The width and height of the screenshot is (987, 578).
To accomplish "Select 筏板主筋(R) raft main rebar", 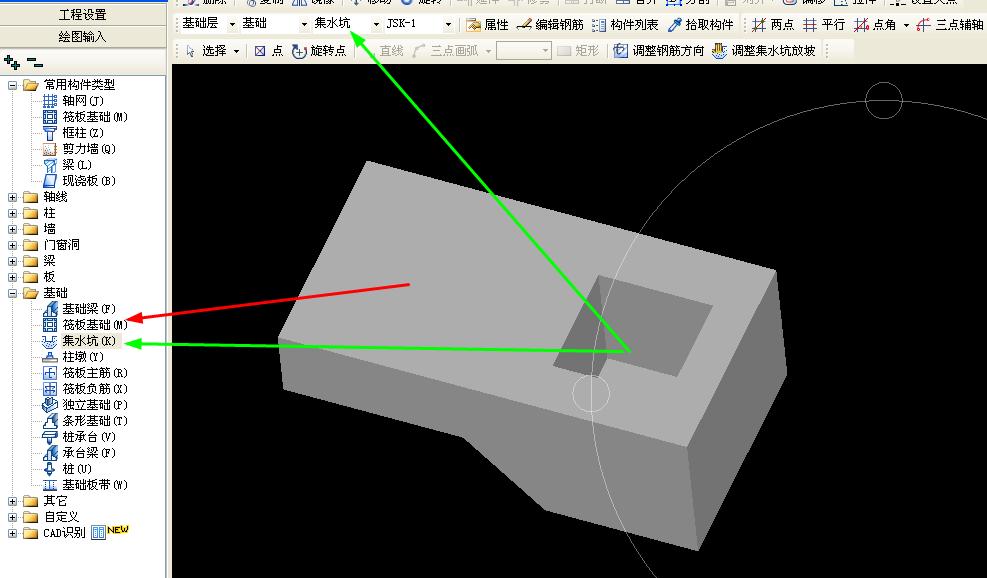I will (86, 373).
